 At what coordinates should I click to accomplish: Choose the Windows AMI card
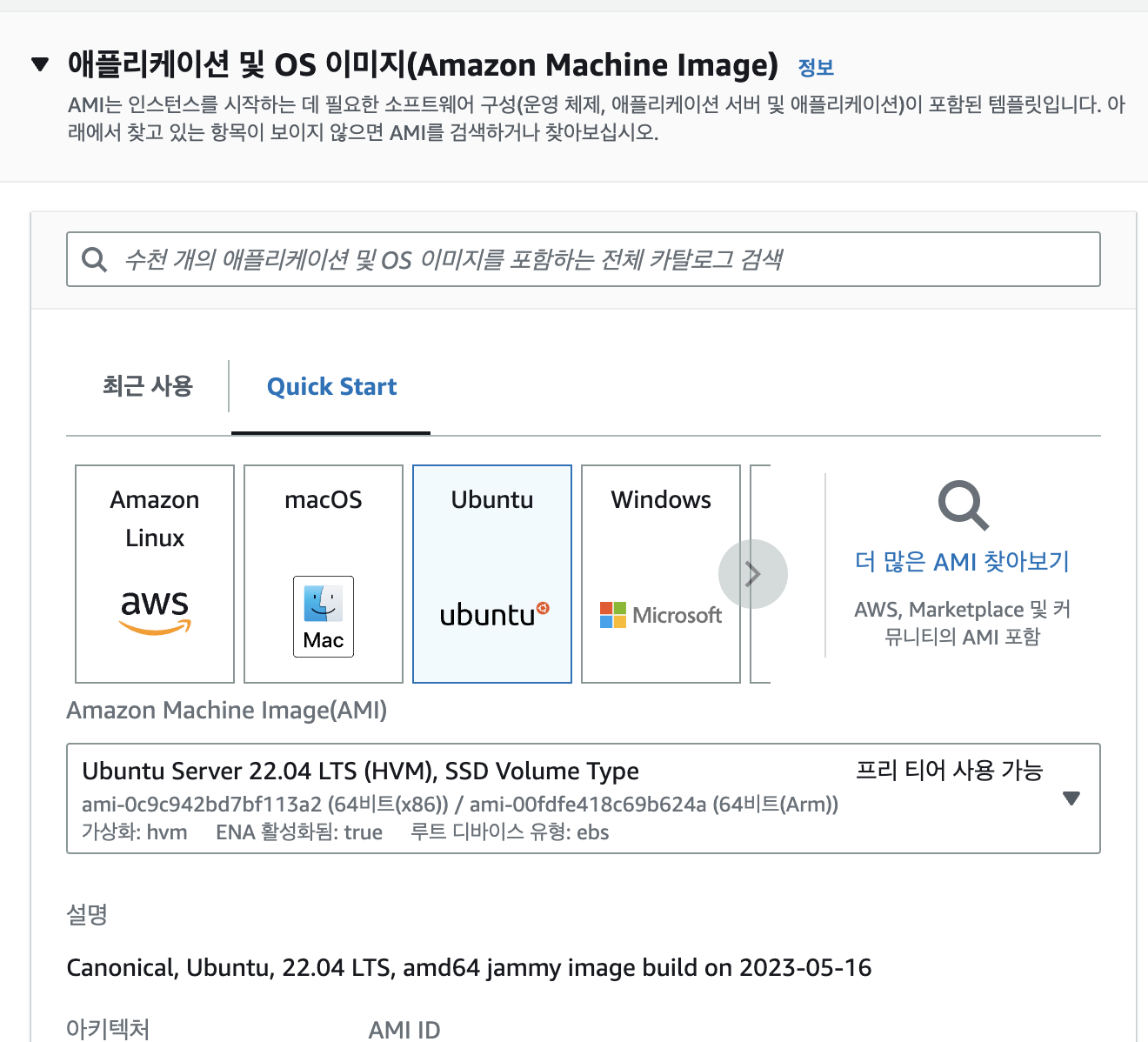point(661,574)
